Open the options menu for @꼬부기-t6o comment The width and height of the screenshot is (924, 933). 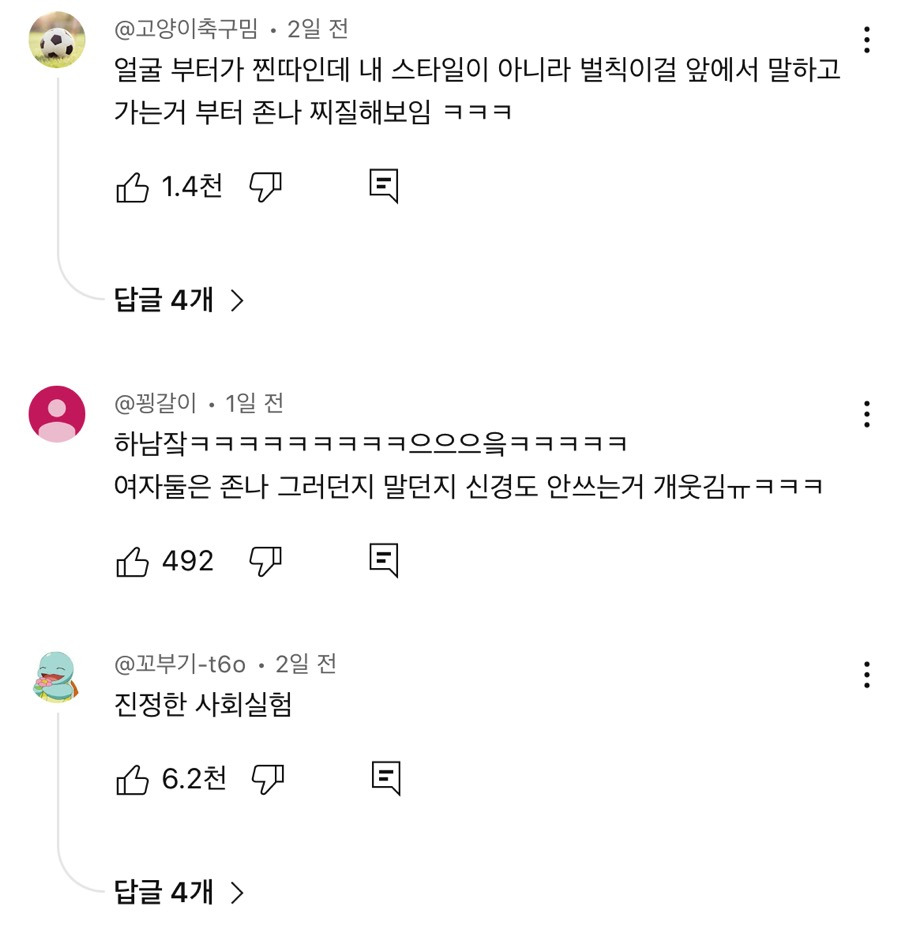866,674
